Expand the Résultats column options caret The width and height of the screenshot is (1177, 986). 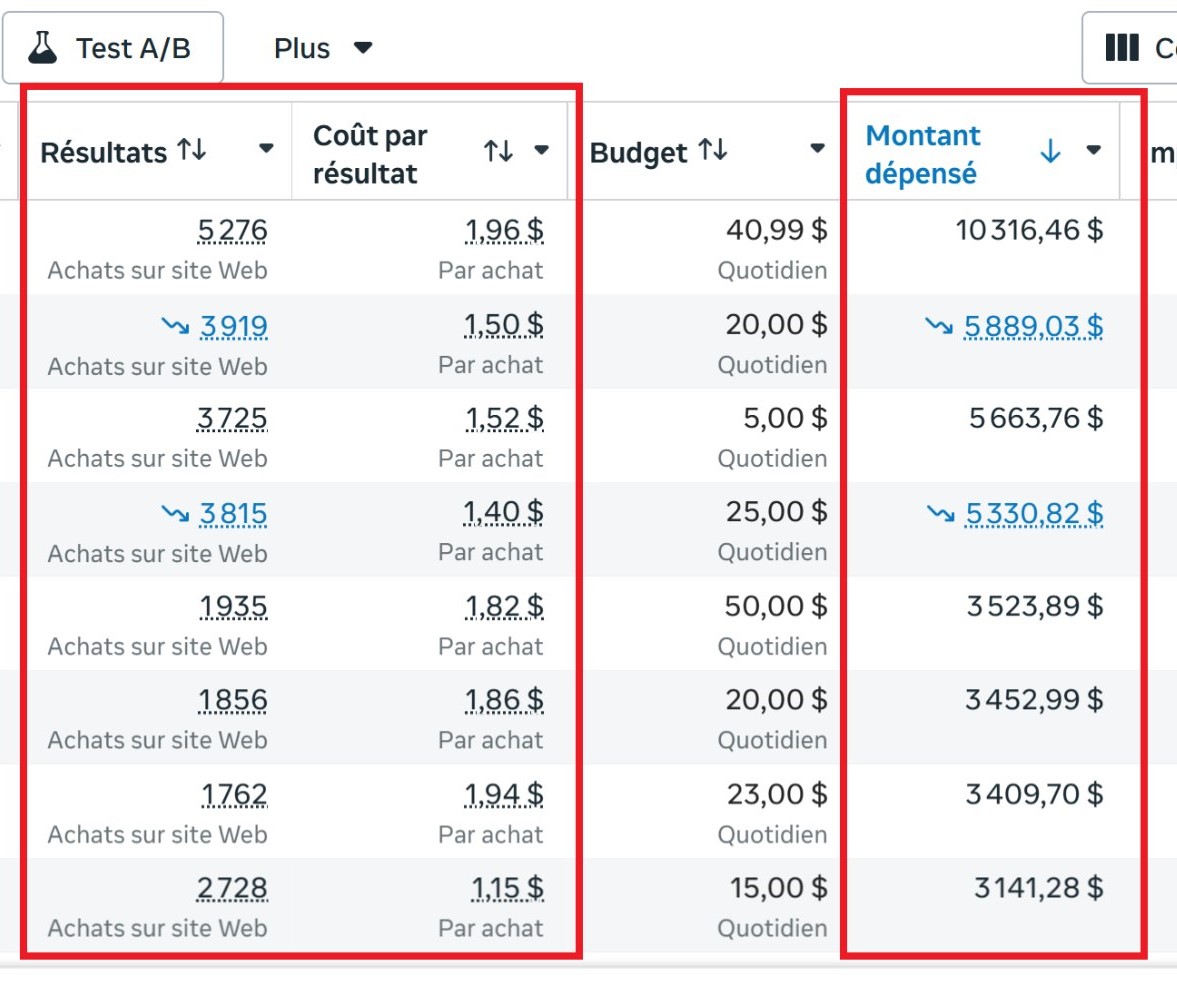(266, 148)
